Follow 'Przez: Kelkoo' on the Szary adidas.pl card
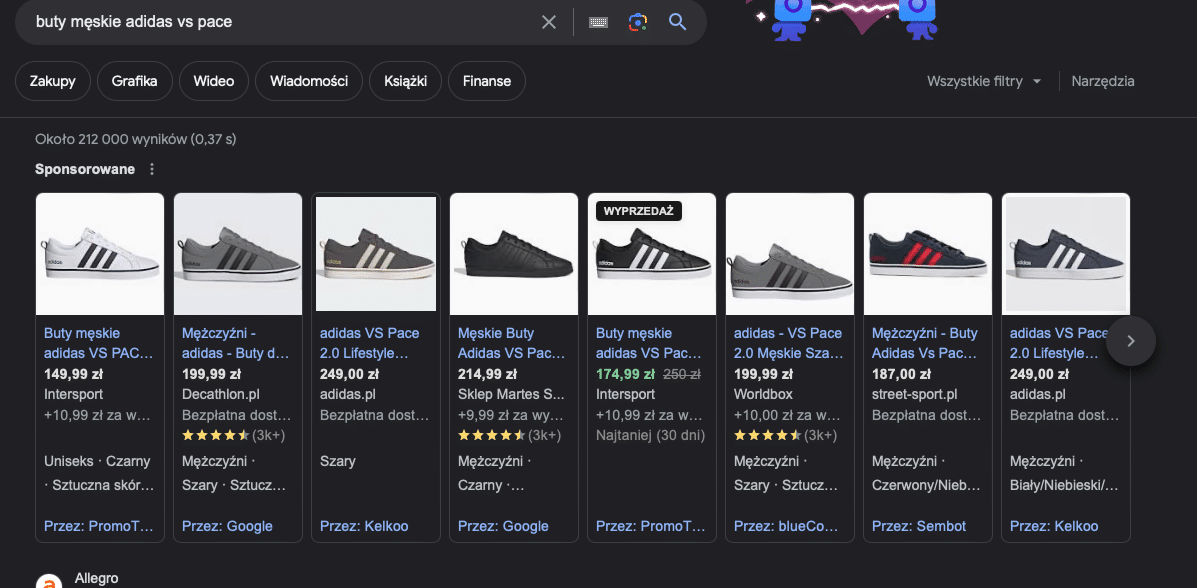 tap(364, 526)
